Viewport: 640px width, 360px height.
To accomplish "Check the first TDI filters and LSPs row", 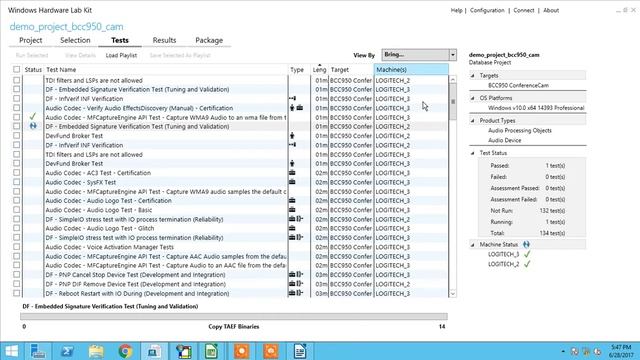I will point(16,80).
